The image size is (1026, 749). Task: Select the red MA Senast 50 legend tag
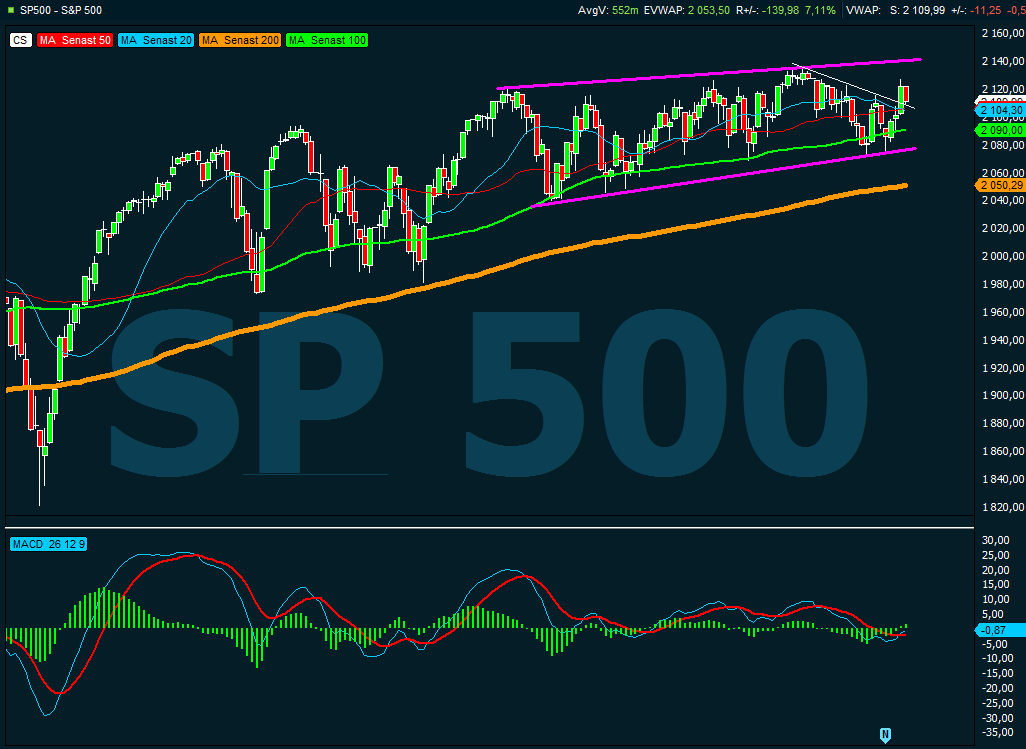[x=75, y=41]
